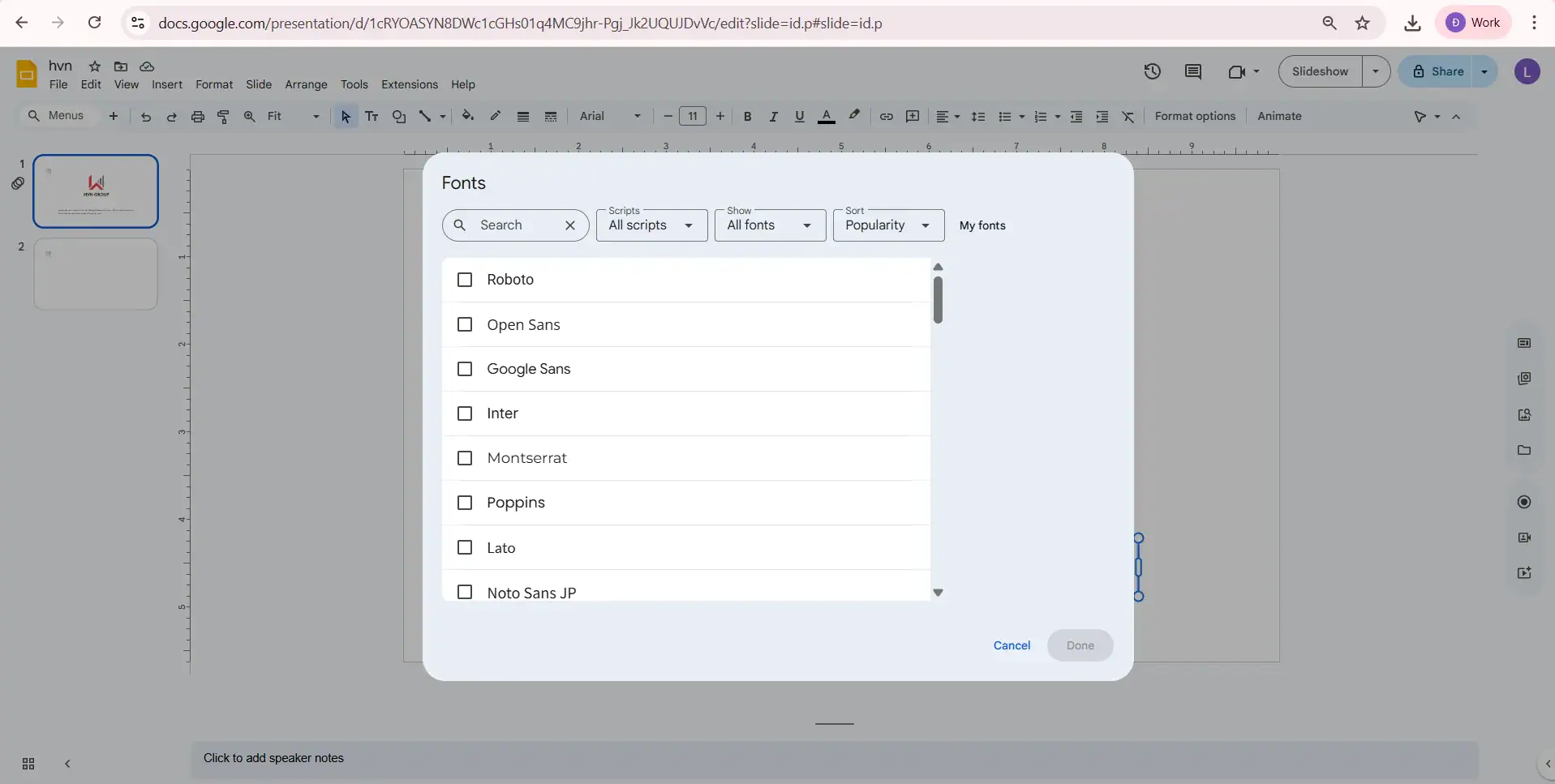1555x784 pixels.
Task: Star the hvn presentation
Action: (x=95, y=66)
